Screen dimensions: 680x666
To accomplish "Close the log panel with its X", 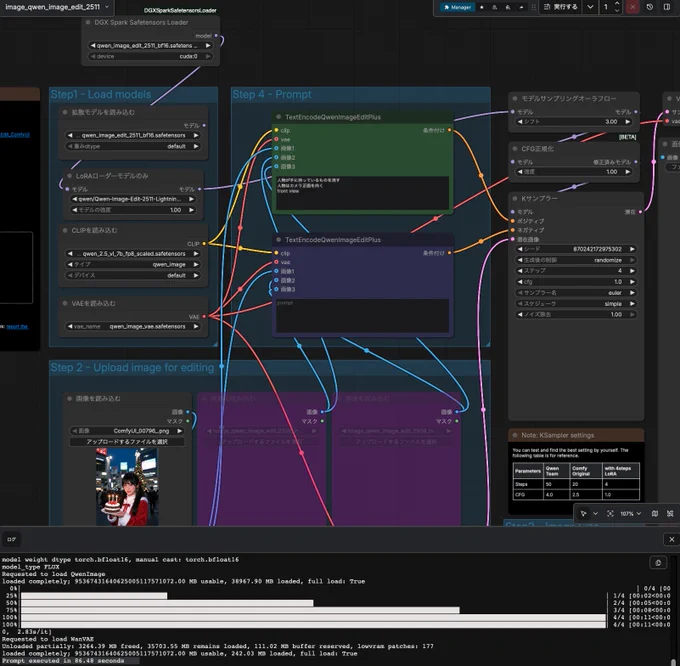I will 672,539.
